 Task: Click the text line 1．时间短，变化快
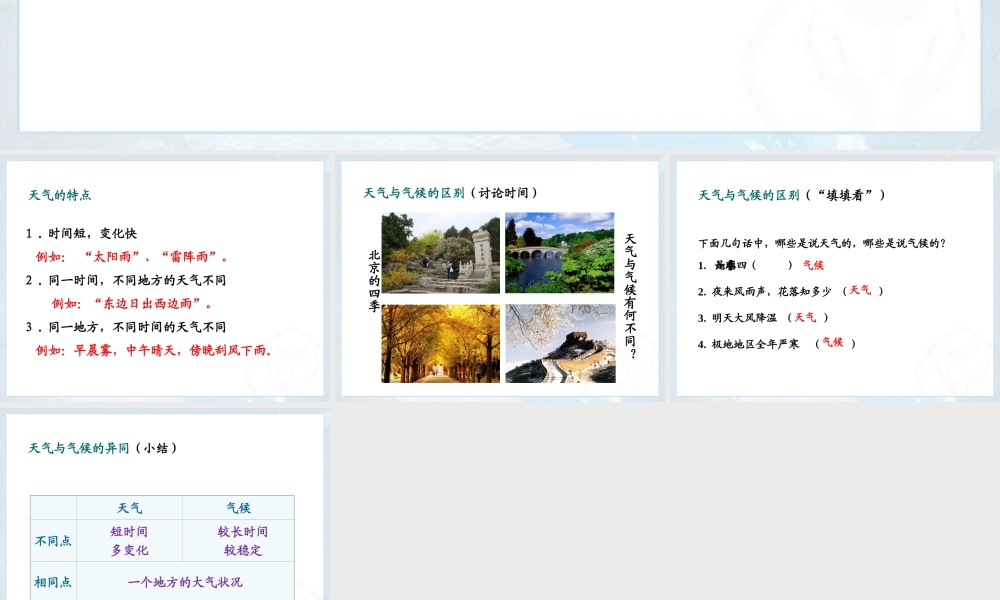[81, 233]
